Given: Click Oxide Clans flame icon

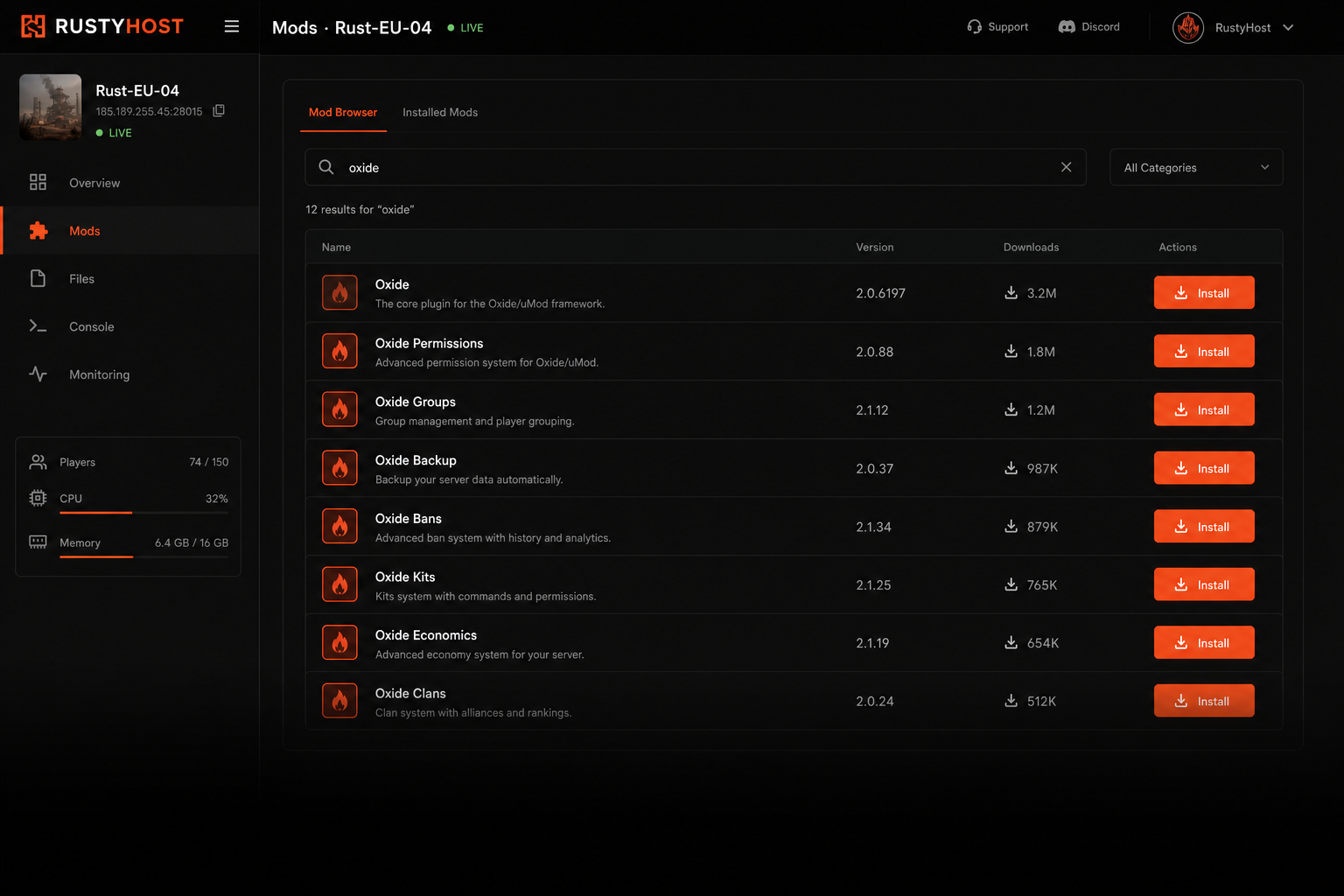Looking at the screenshot, I should click(339, 701).
